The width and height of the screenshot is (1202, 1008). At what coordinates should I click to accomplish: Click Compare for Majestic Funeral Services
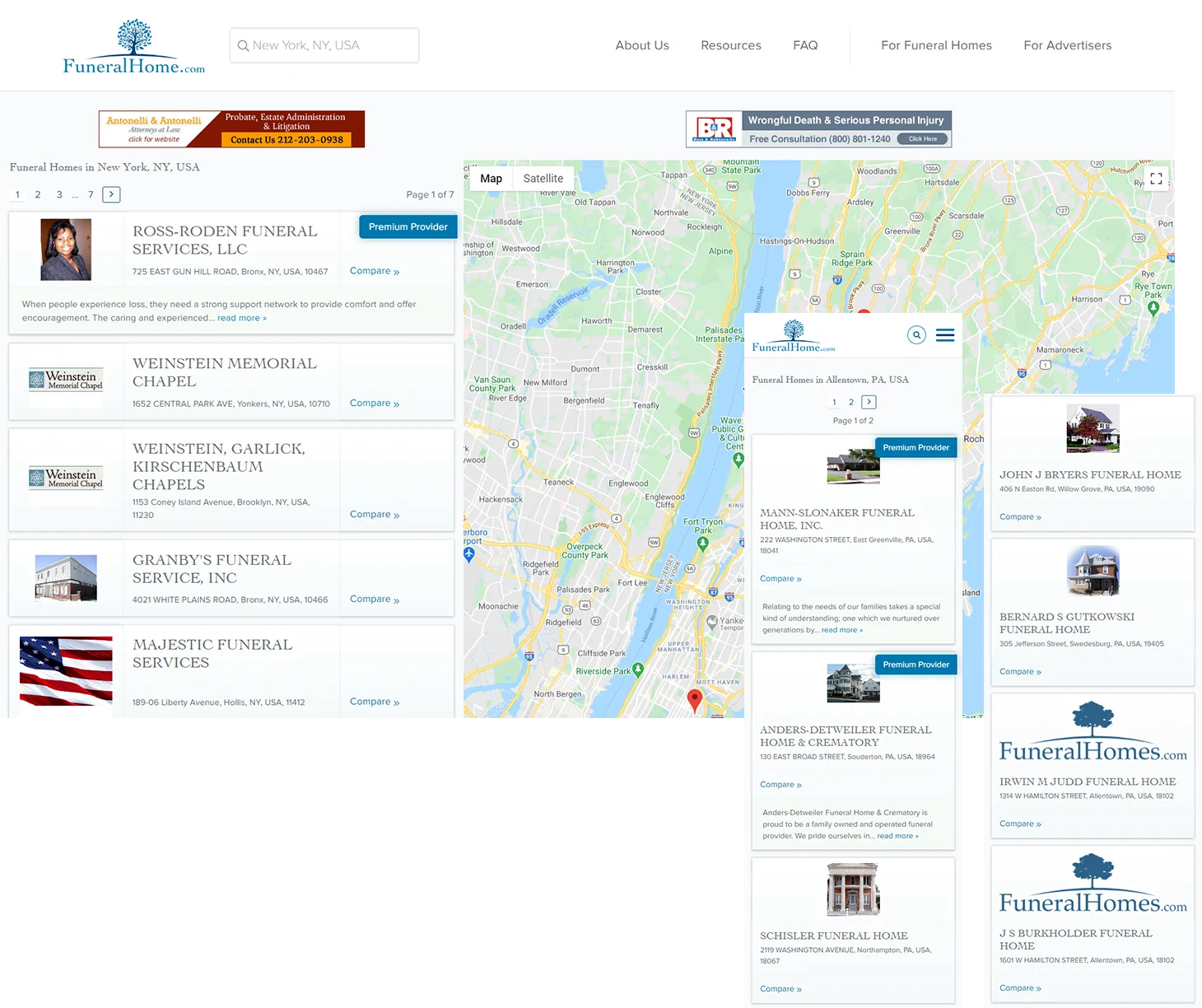[375, 702]
